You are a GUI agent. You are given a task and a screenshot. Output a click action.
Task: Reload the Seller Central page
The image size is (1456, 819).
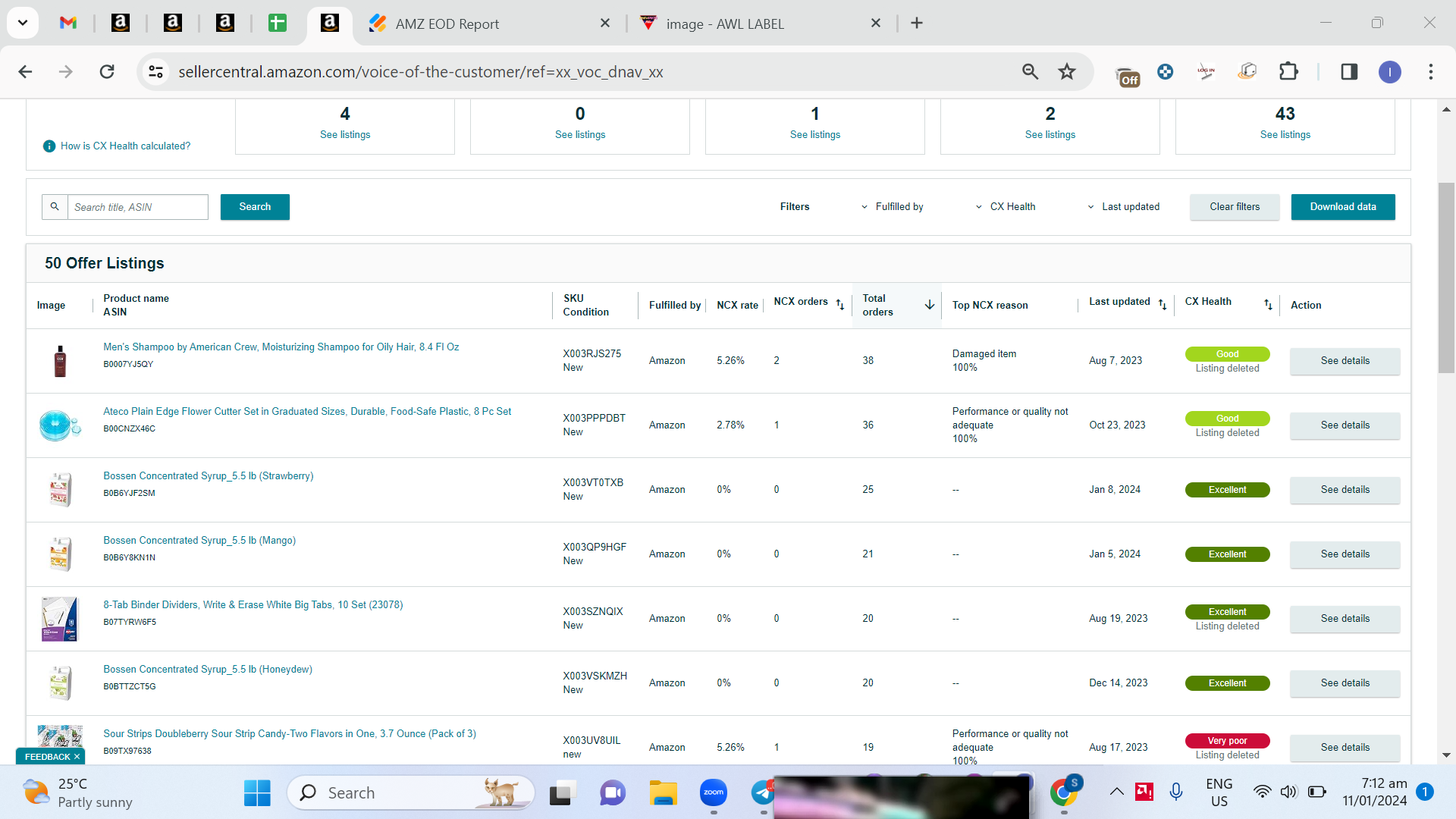coord(107,72)
